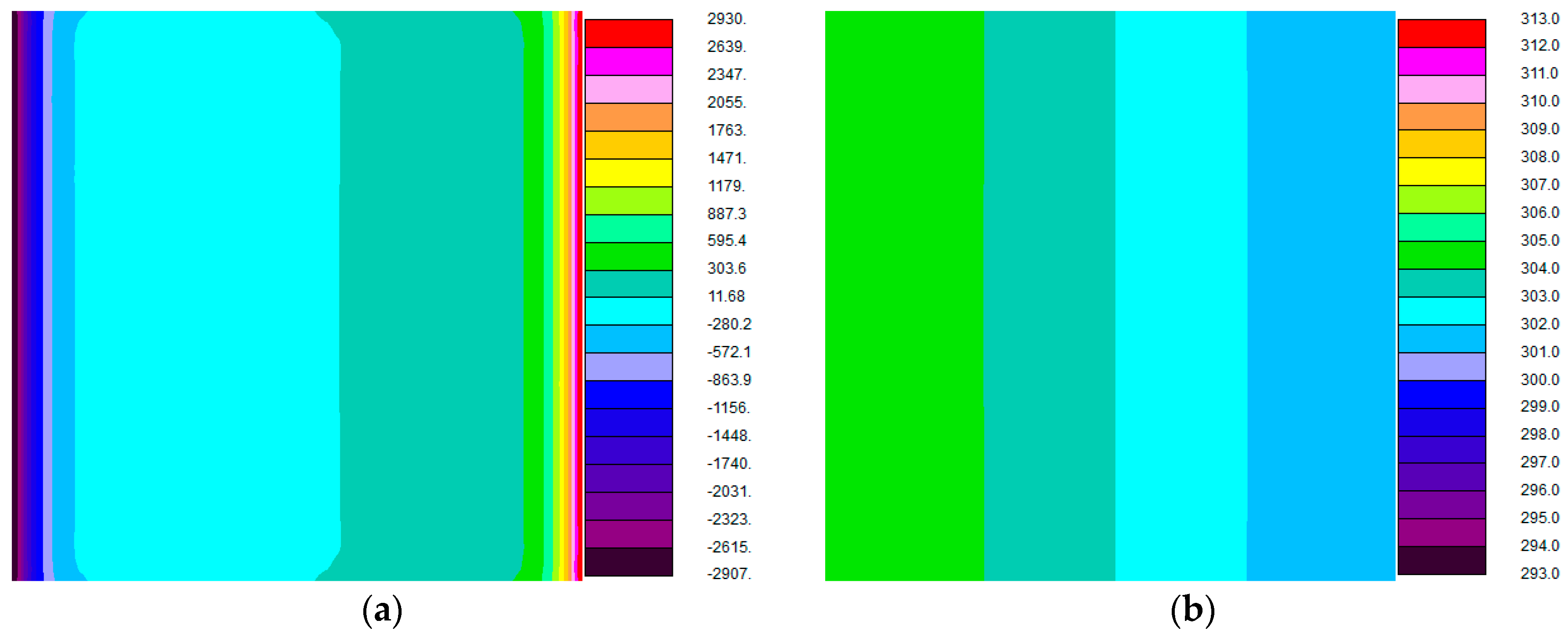
Task: Click the large cyan region in plot (a)
Action: [207, 295]
